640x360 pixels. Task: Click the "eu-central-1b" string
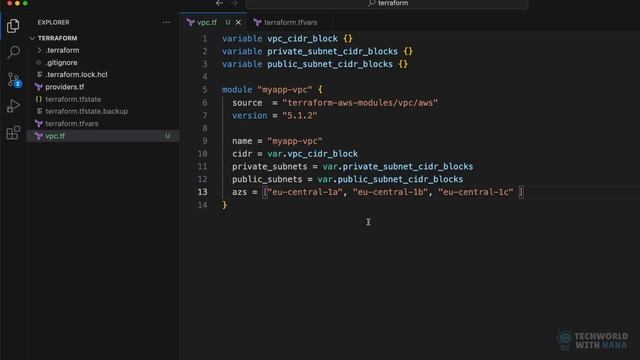390,192
